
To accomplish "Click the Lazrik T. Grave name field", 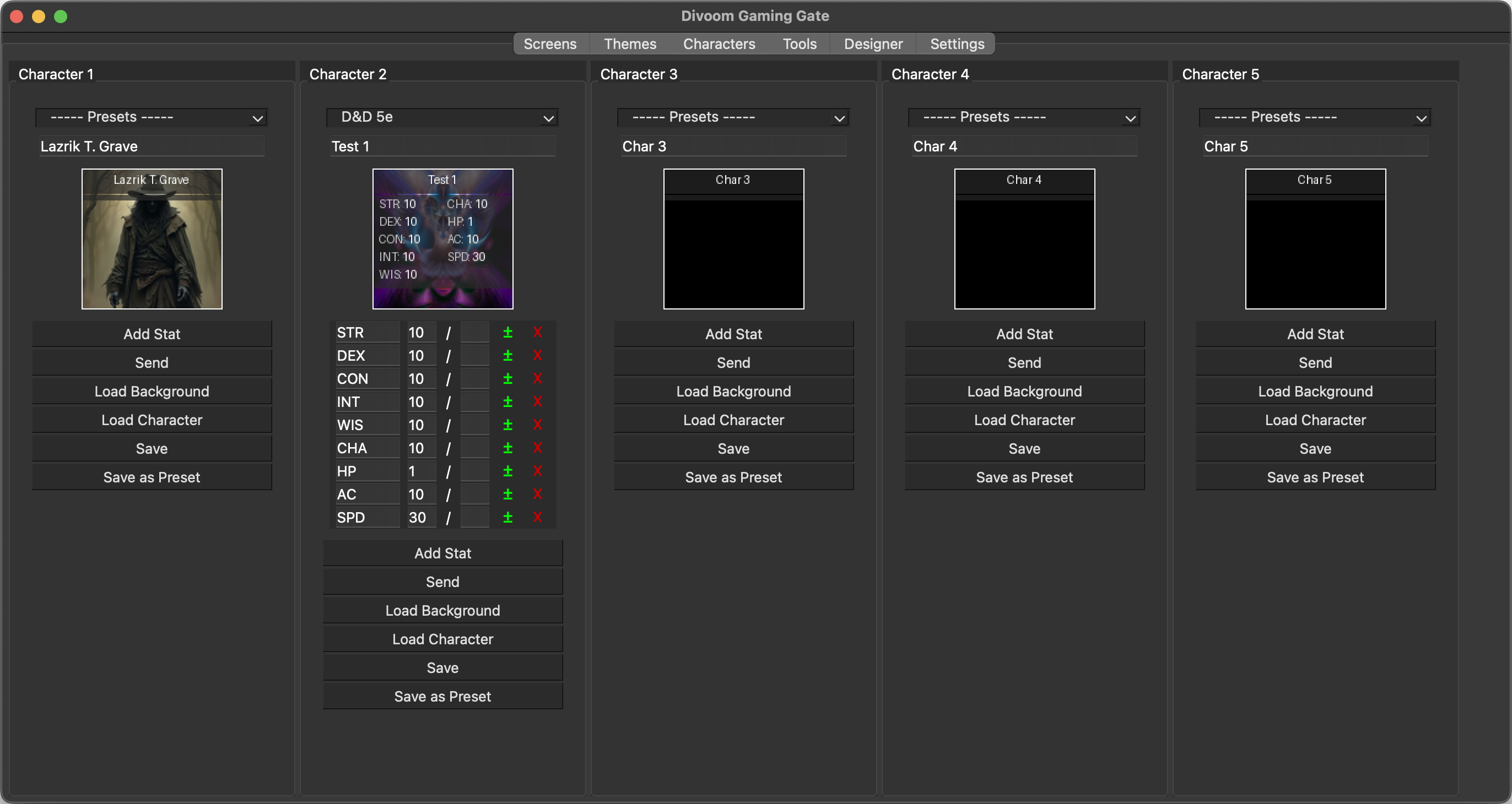I will coord(152,146).
